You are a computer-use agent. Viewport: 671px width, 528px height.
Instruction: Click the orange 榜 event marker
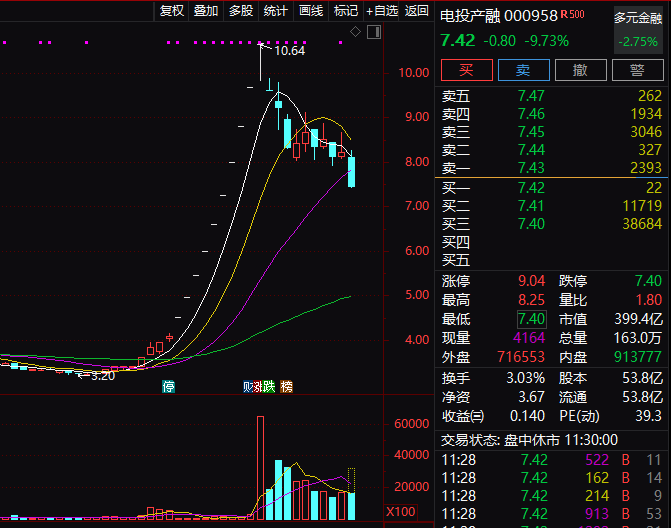(x=287, y=386)
